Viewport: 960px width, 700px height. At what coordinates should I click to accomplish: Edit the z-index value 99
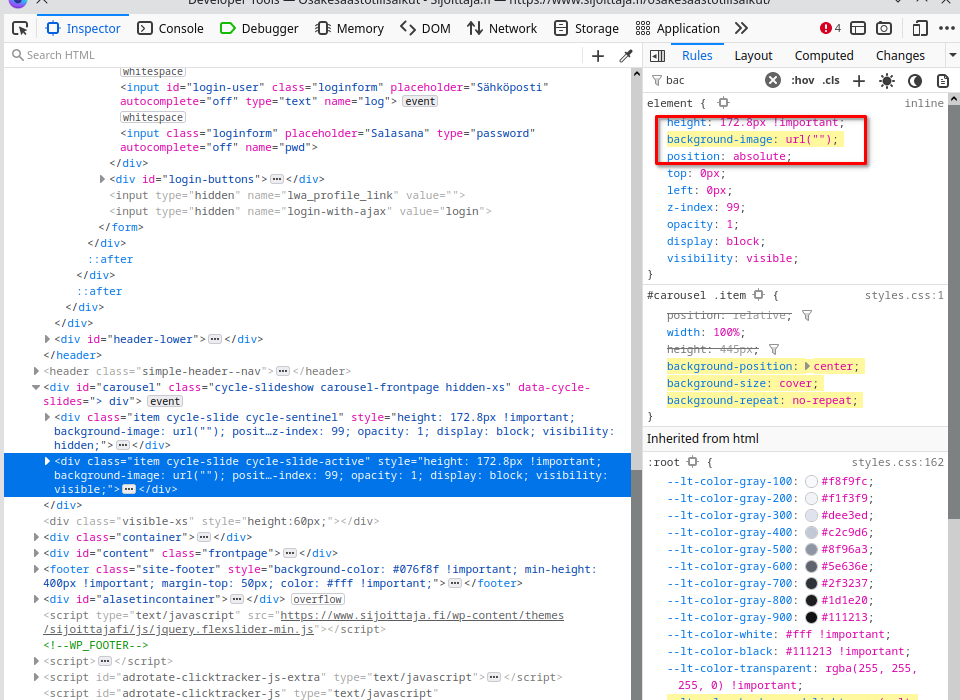pos(733,208)
